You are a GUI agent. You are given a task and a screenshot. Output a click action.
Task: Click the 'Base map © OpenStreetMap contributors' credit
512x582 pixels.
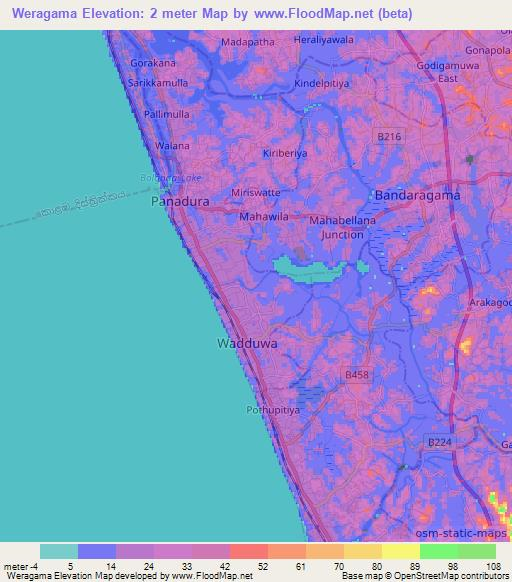425,576
